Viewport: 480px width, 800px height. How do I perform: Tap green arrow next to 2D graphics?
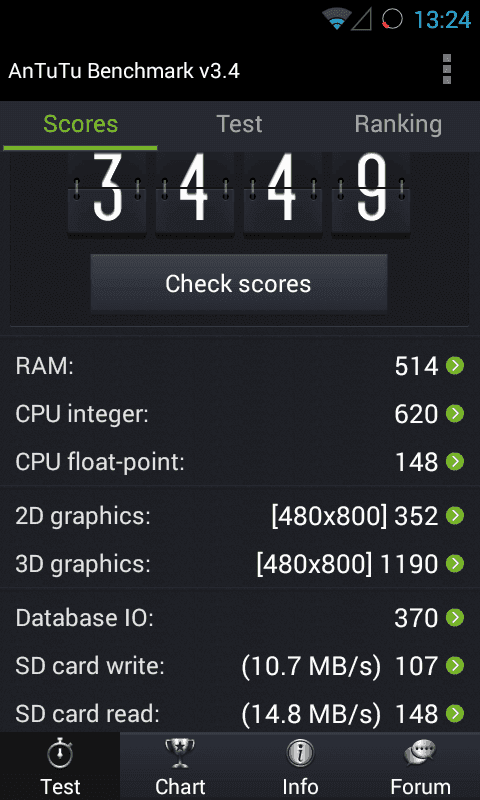455,516
